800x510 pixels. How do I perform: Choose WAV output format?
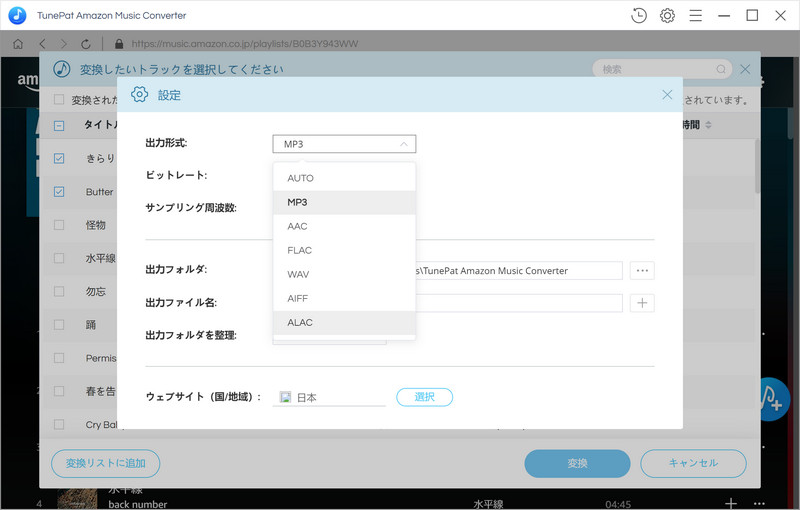(x=344, y=274)
